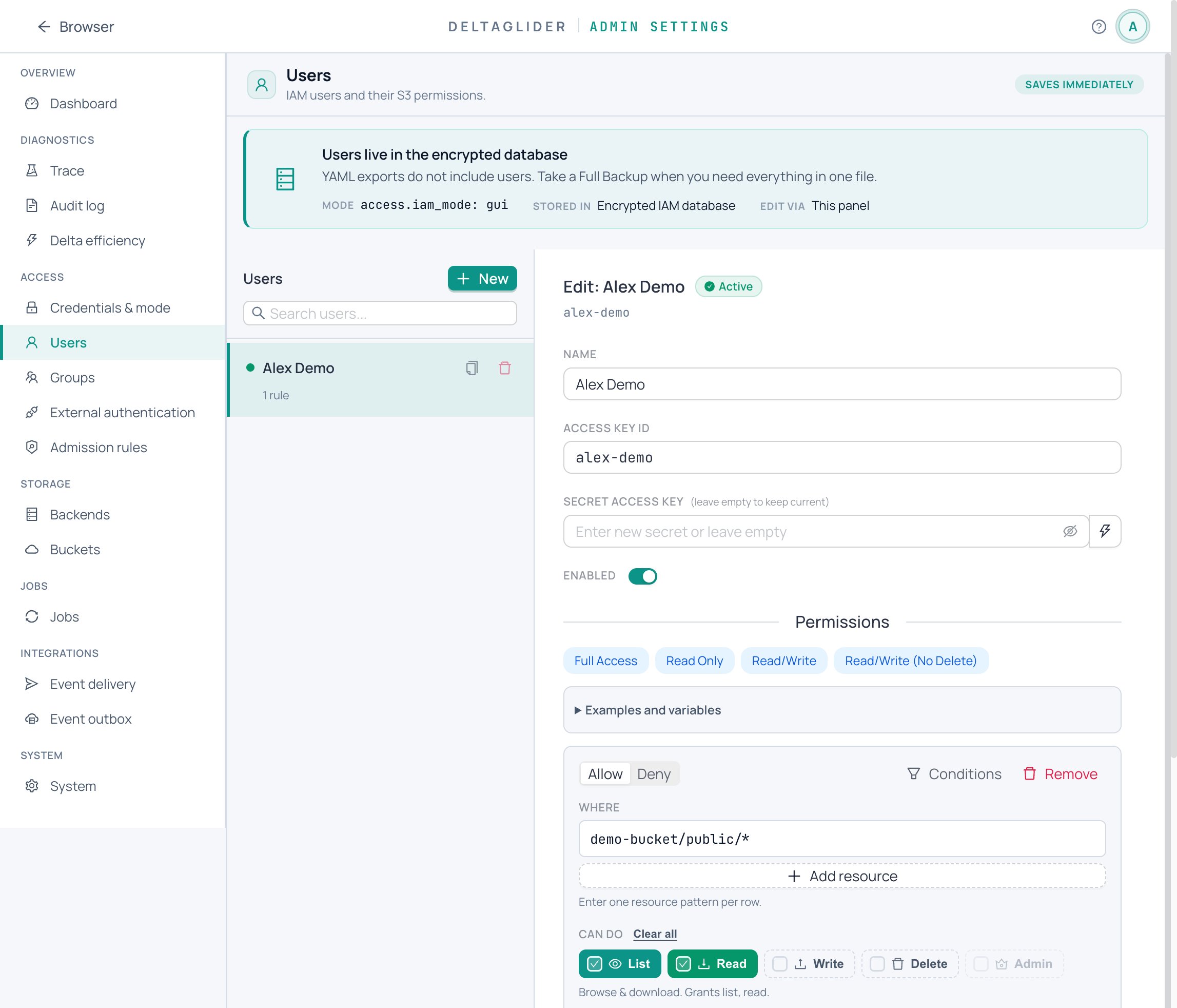Click the Backends server icon
The width and height of the screenshot is (1177, 1008).
click(32, 514)
